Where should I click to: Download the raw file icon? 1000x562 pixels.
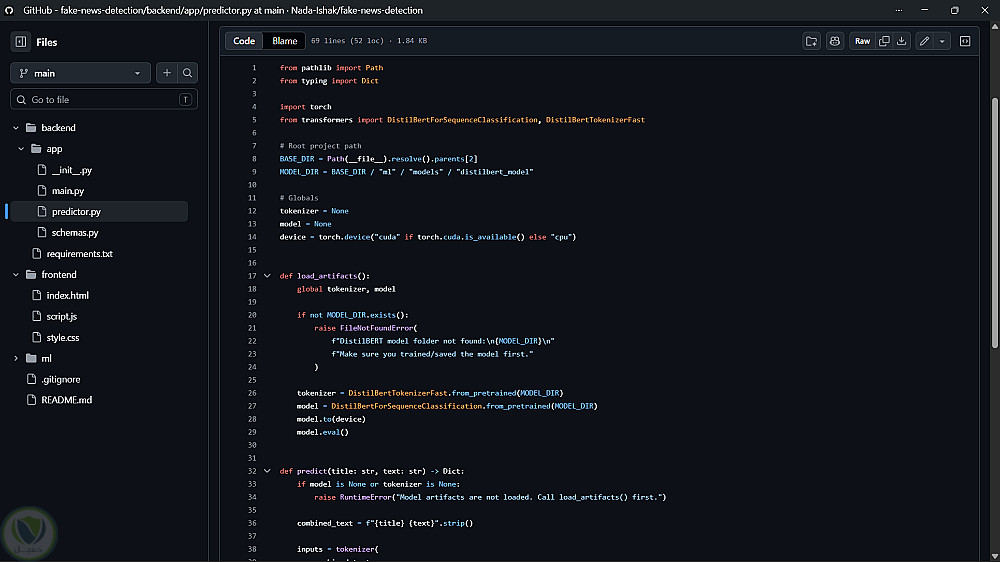coord(901,41)
